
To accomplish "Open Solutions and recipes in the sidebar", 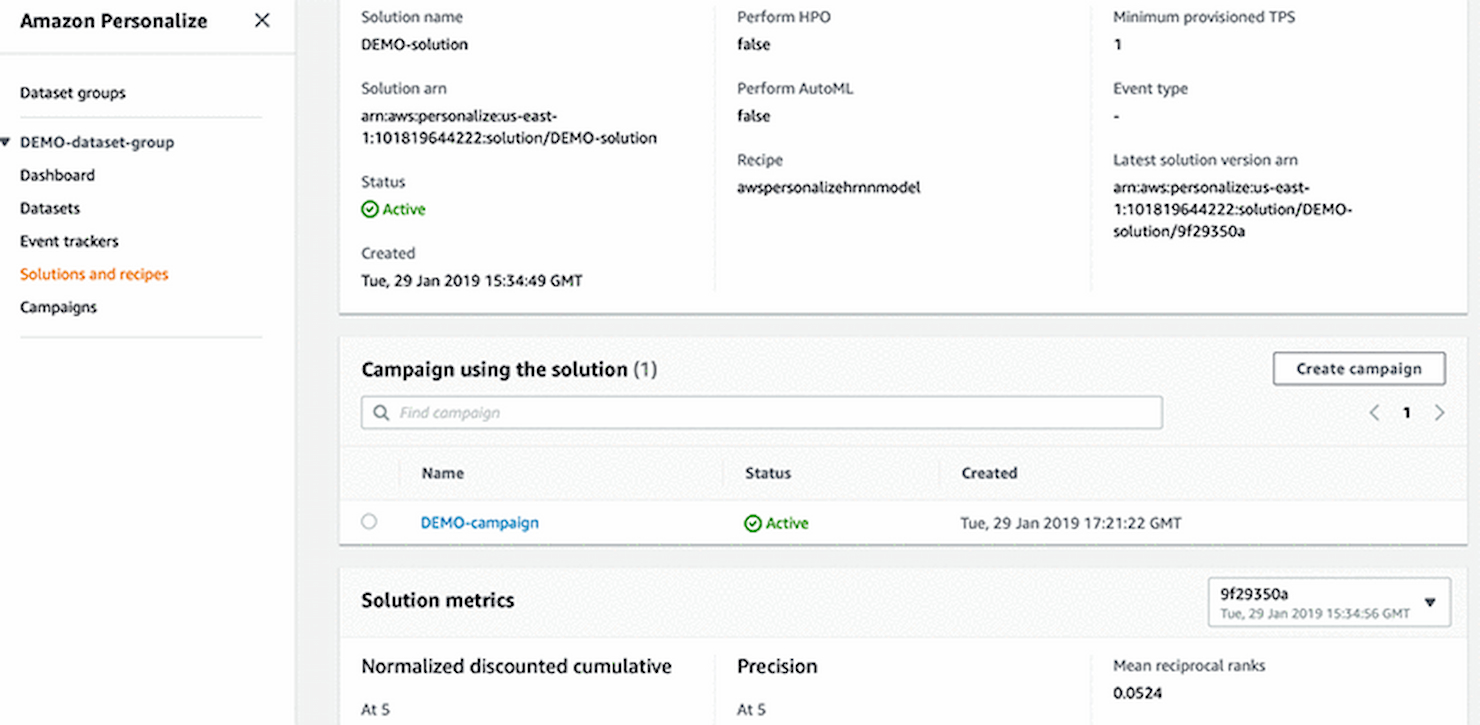I will 93,274.
